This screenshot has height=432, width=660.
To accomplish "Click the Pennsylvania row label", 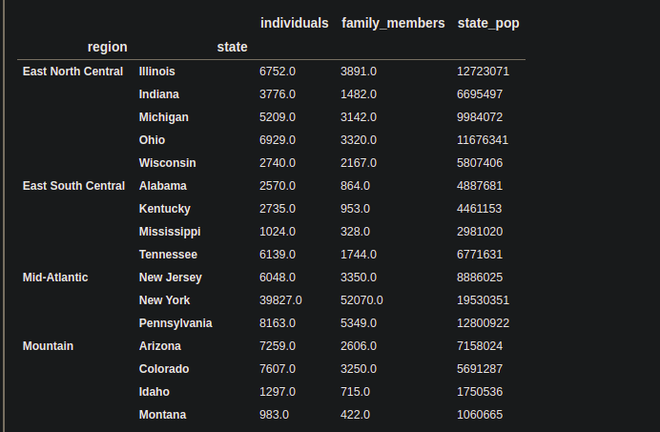I will (176, 323).
